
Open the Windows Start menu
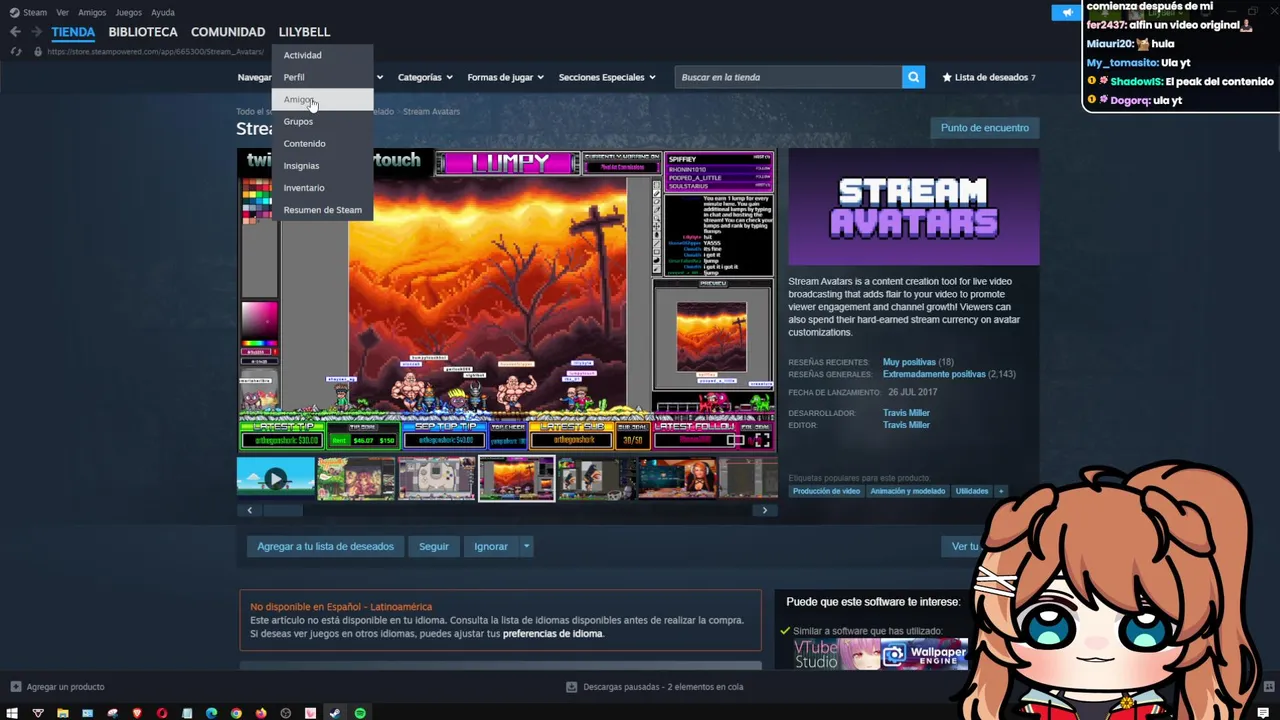13,713
